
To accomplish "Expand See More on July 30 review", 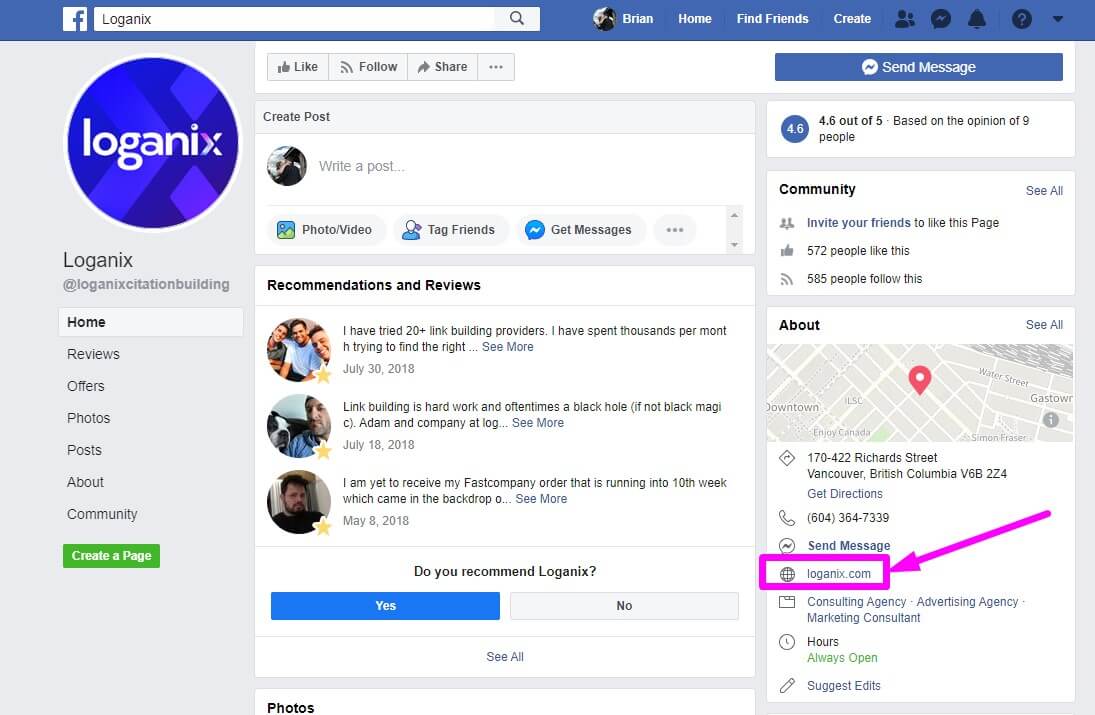I will point(508,347).
